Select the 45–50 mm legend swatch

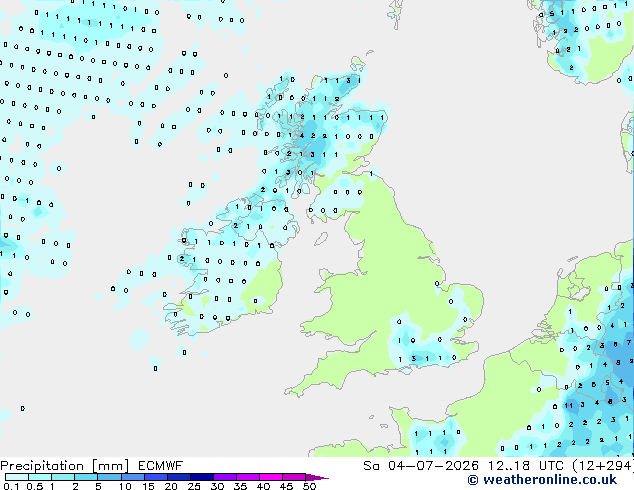pos(294,477)
